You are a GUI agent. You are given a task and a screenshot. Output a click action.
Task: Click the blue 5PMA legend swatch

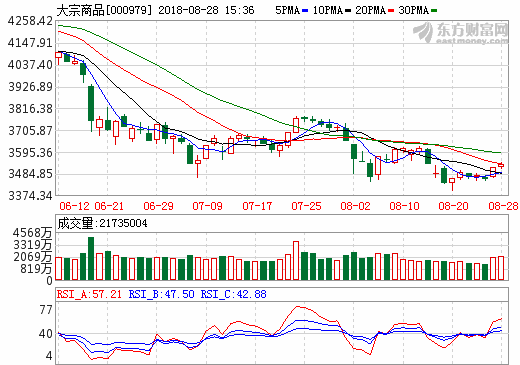tap(305, 11)
